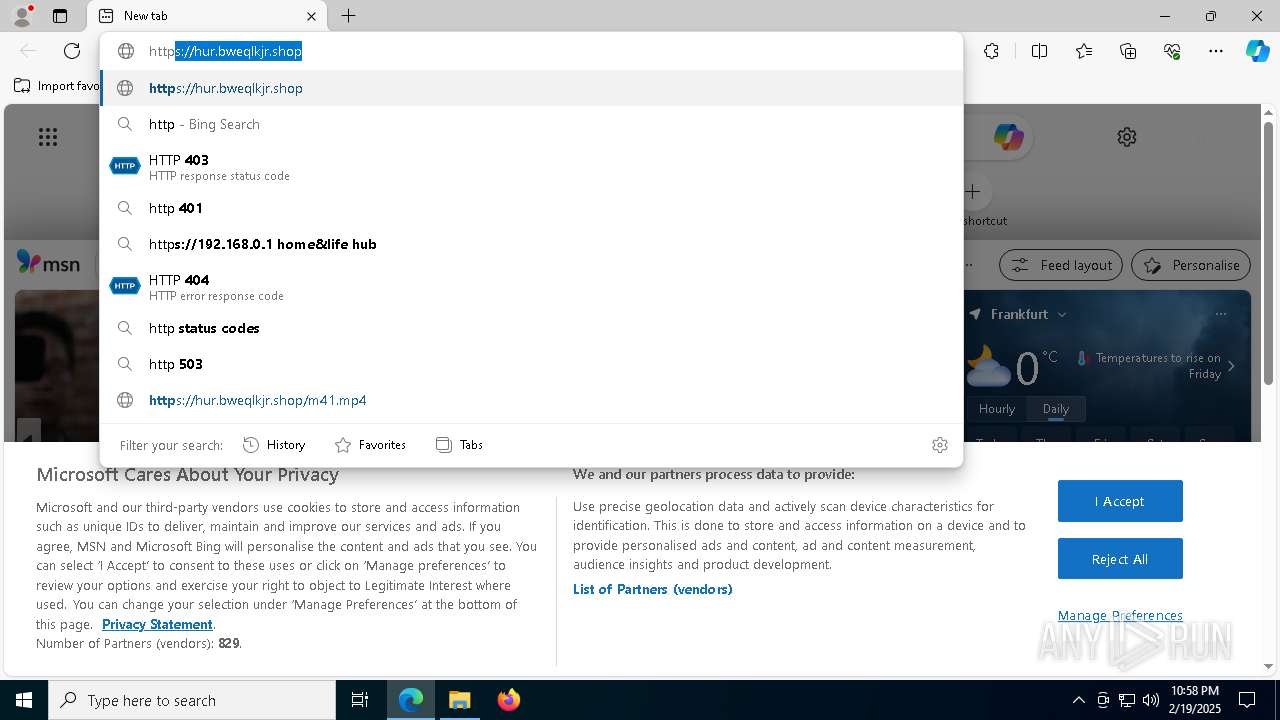This screenshot has width=1280, height=720.
Task: Open the Settings and more ellipsis menu
Action: pyautogui.click(x=1216, y=51)
